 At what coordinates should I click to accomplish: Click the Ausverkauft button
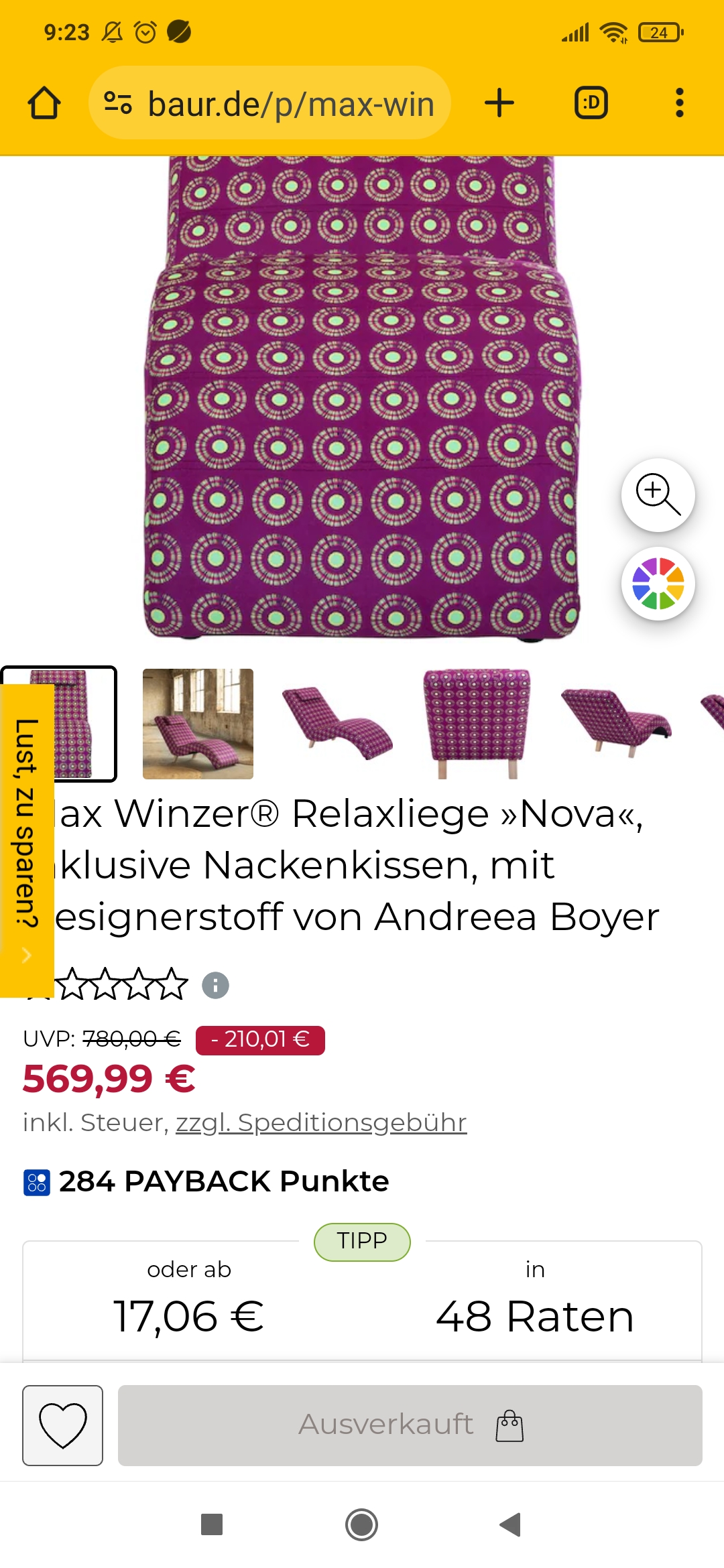(x=410, y=1425)
